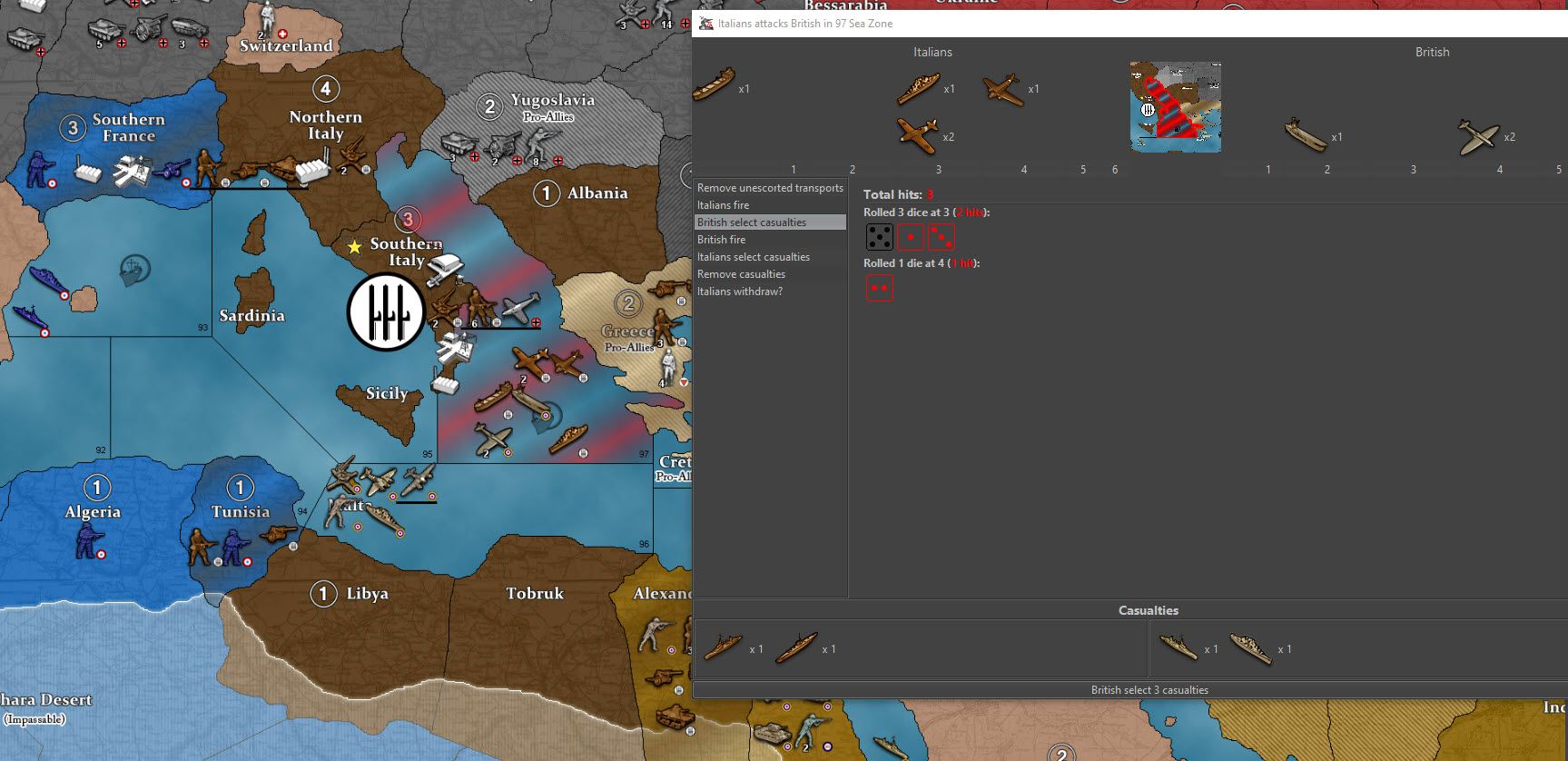Click the first Italian casualty ship icon
Viewport: 1568px width, 761px height.
pos(723,647)
